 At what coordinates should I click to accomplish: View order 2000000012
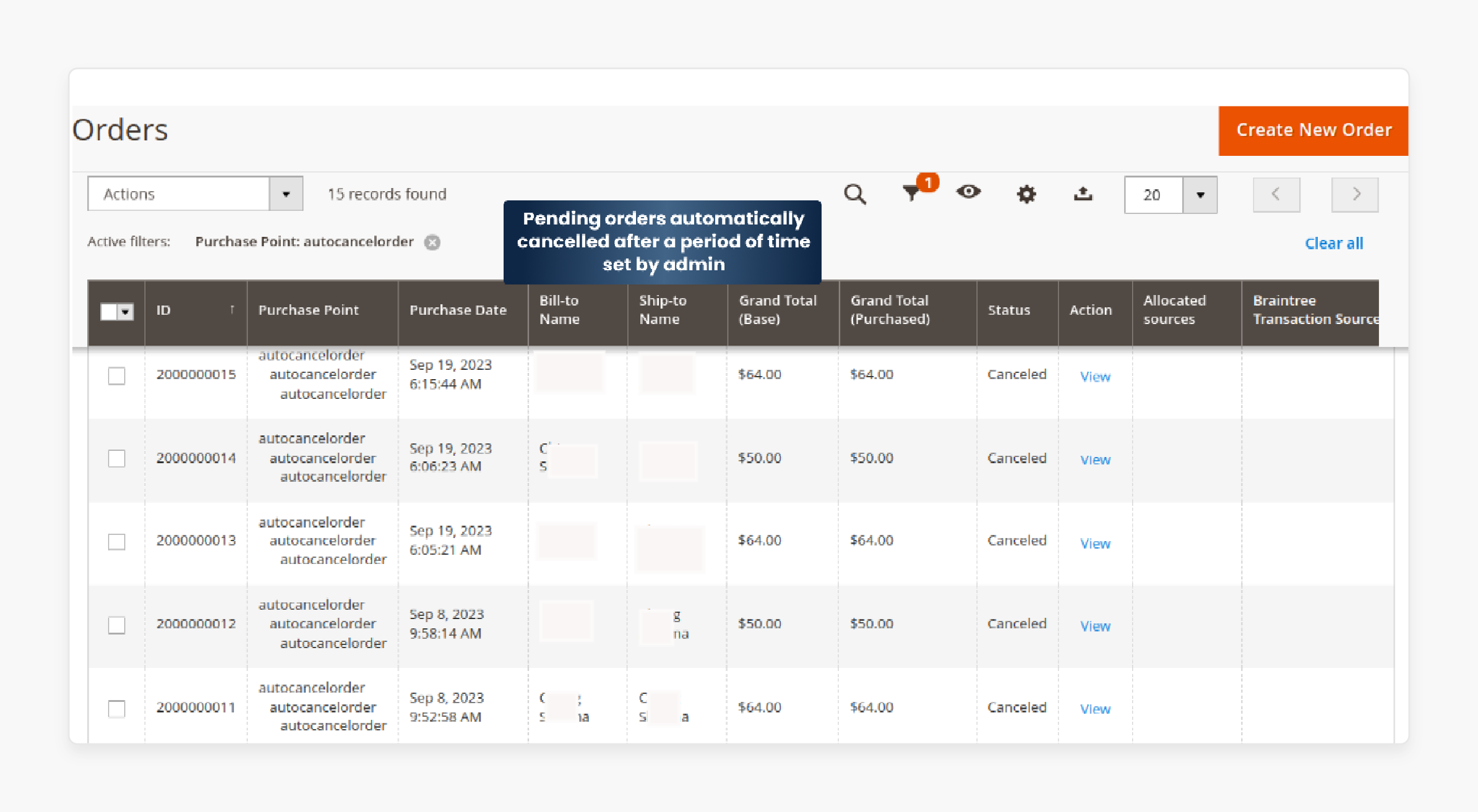[1095, 626]
